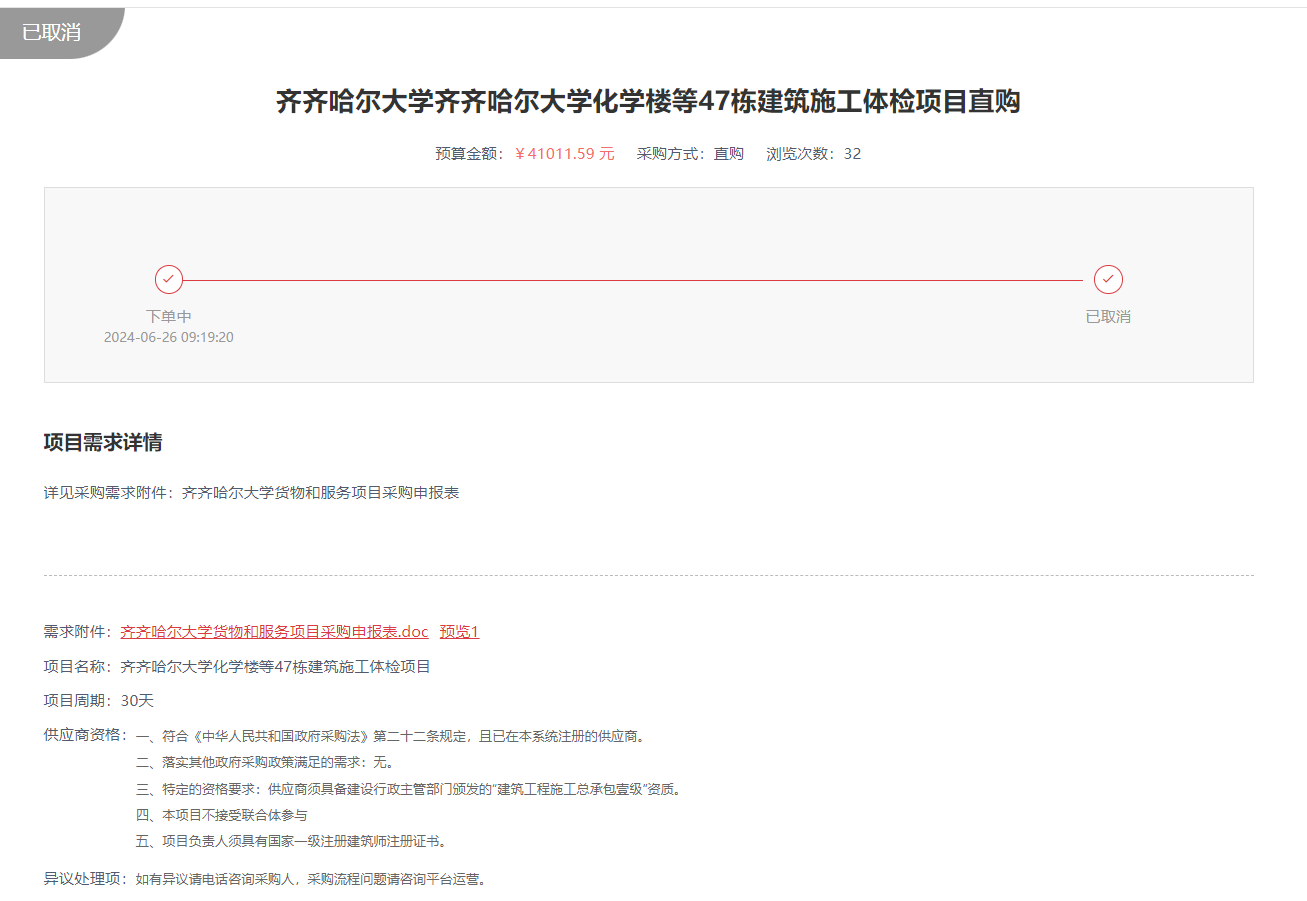
Task: Open the 齐齐哈尔大学货物和服务项目采购申报表.doc attachment link
Action: pyautogui.click(x=274, y=632)
